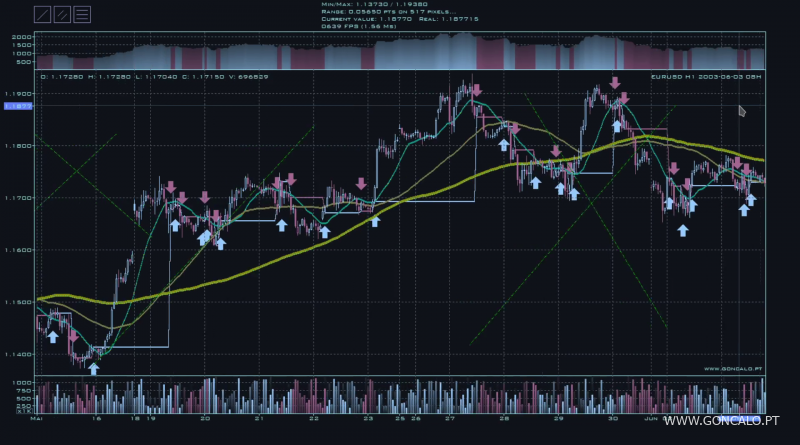Image resolution: width=800 pixels, height=445 pixels.
Task: Click the blue buy arrow above date 23
Action: click(375, 221)
